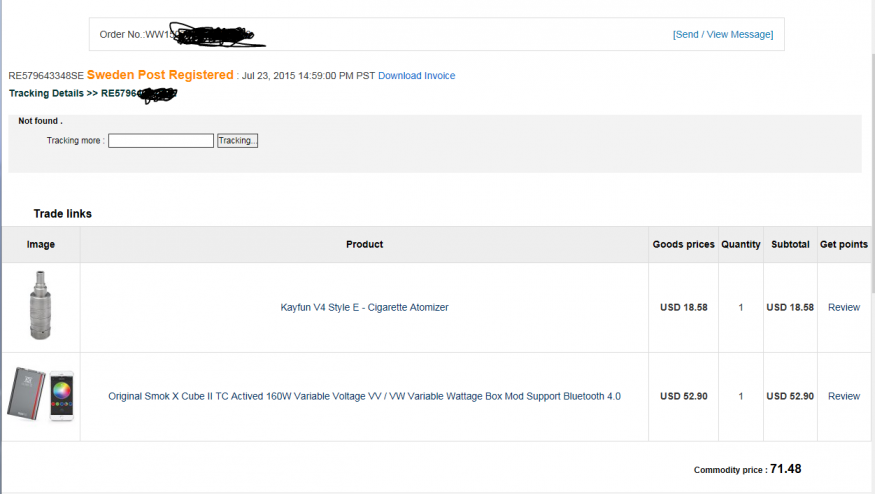Click the phone color wheel thumbnail
Screen dimensions: 875x494
(61, 395)
